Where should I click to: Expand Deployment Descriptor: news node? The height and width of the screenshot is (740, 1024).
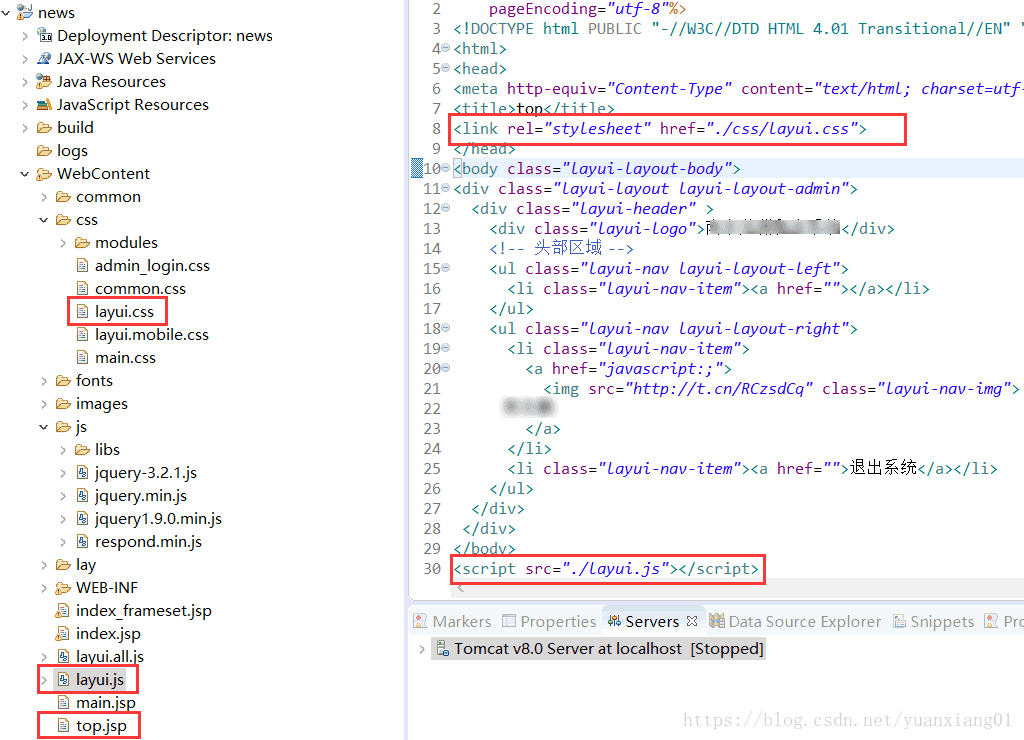point(25,36)
